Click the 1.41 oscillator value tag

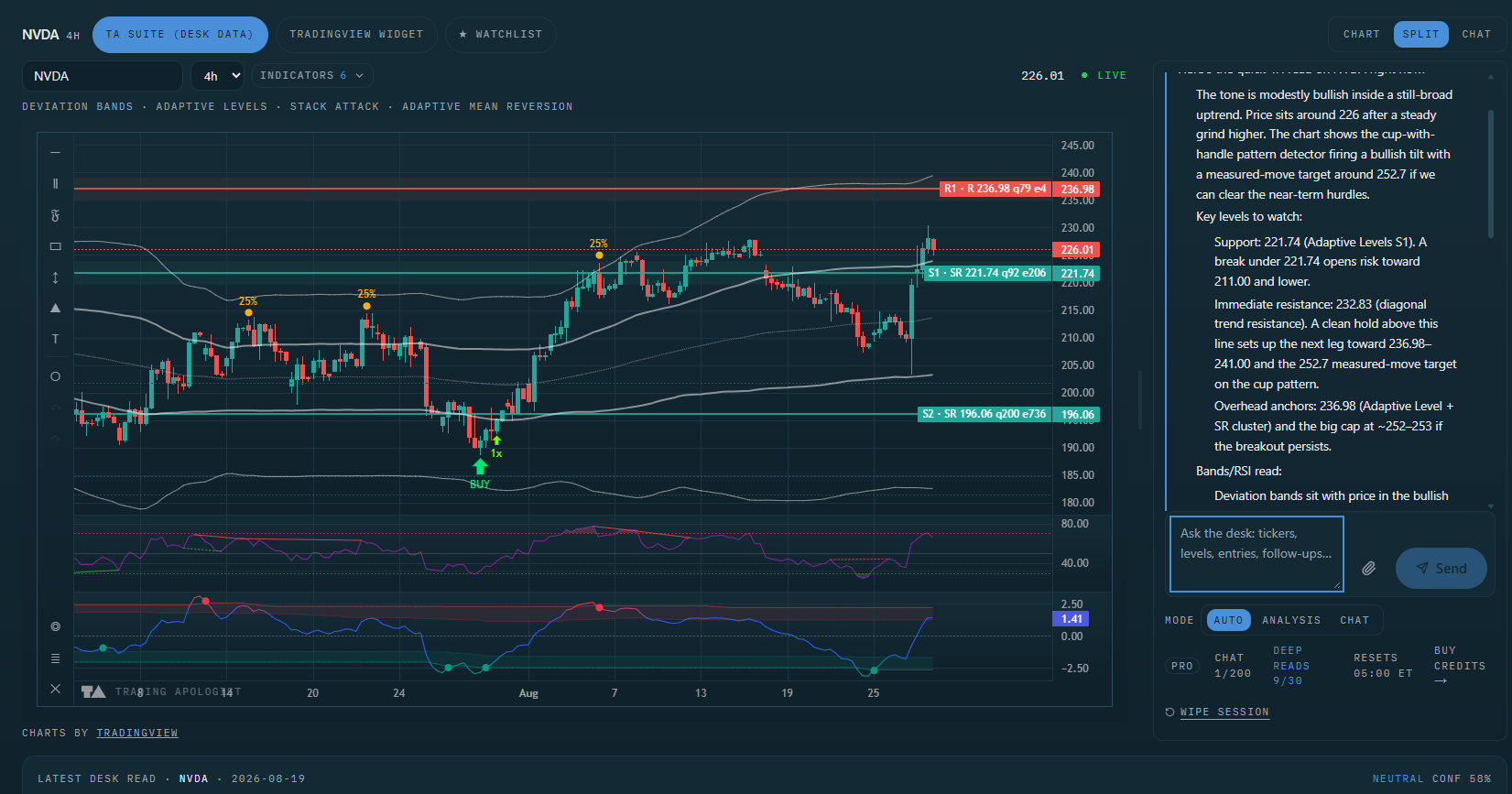pos(1071,619)
